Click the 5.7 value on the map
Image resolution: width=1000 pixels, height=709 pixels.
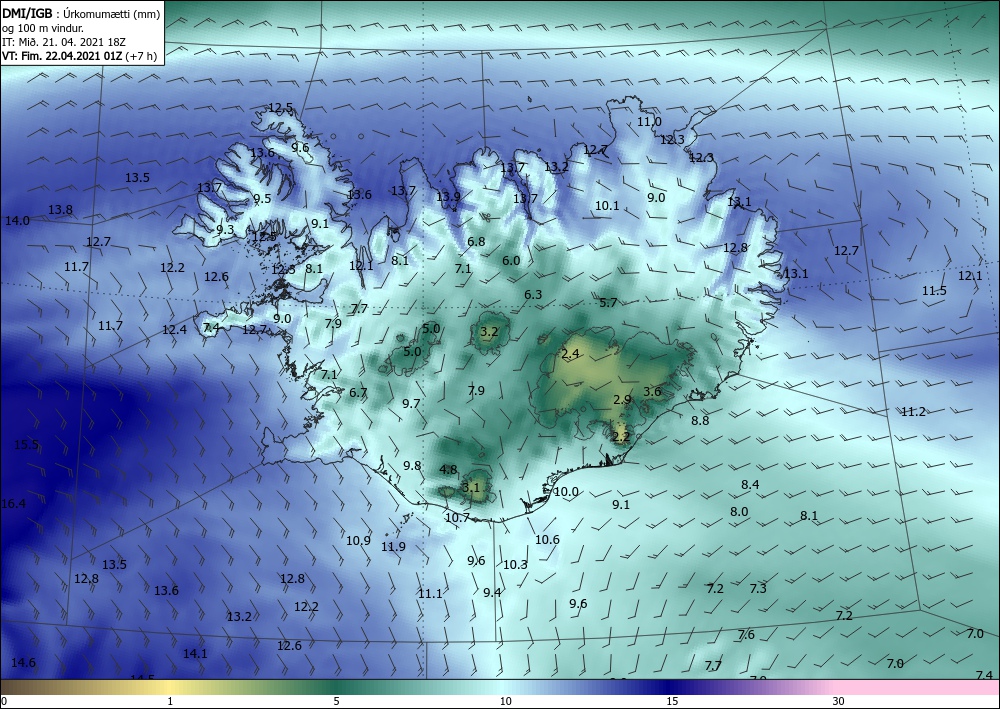[x=608, y=303]
